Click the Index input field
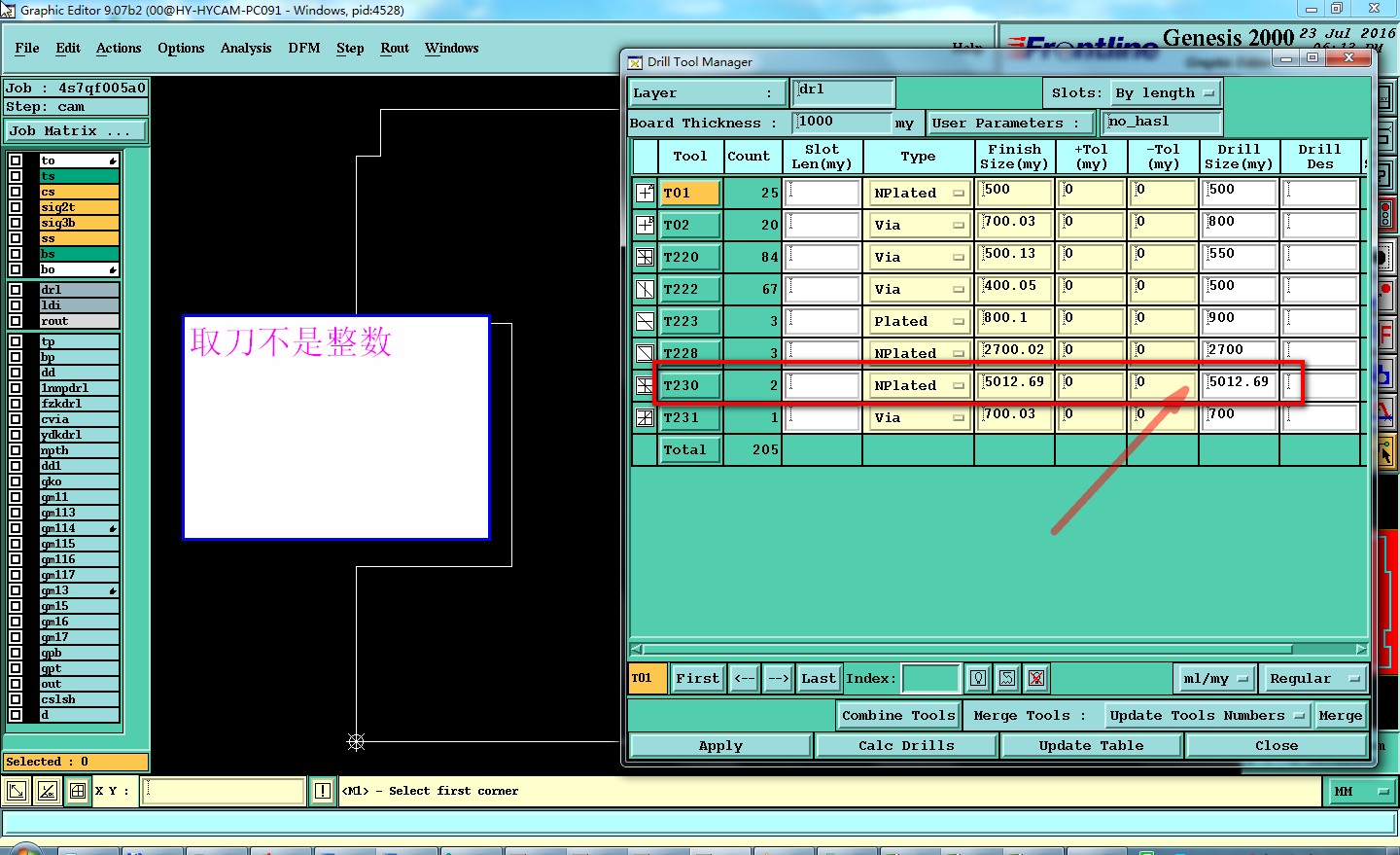The width and height of the screenshot is (1400, 855). pos(930,678)
